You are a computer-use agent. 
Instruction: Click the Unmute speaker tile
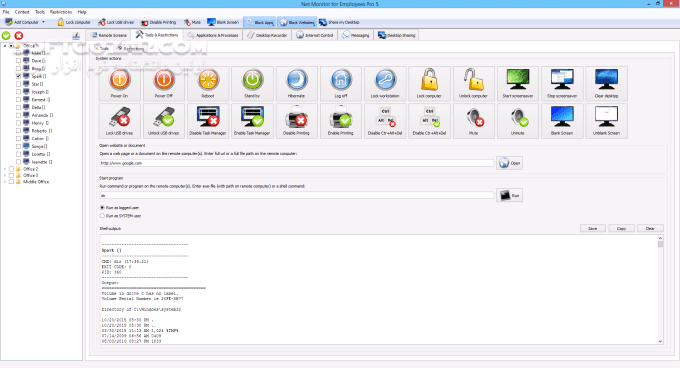point(518,121)
